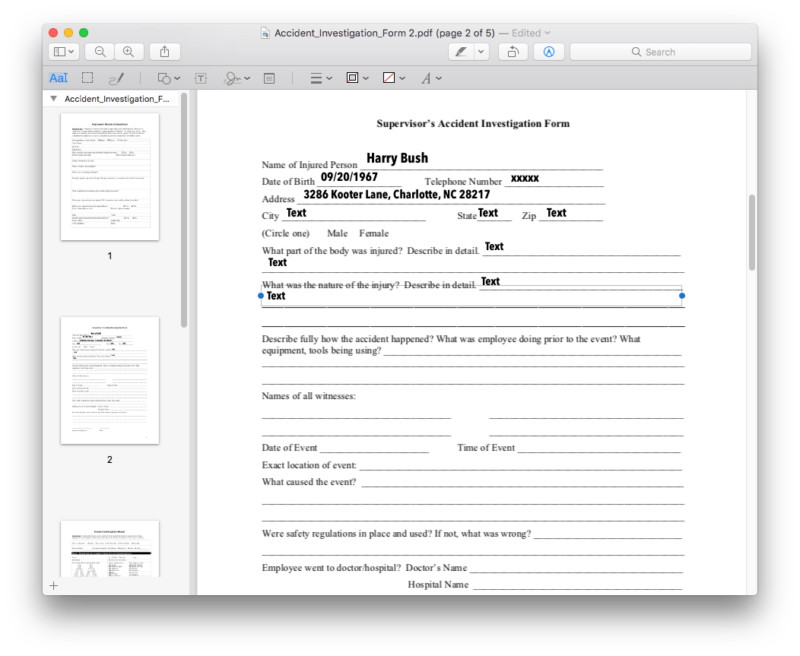Select the Sketch tool
Image resolution: width=800 pixels, height=656 pixels.
(116, 78)
